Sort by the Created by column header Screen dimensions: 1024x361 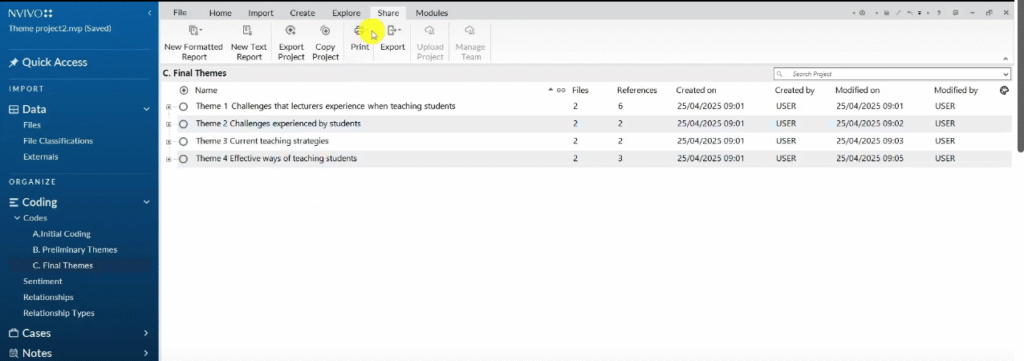pyautogui.click(x=794, y=91)
